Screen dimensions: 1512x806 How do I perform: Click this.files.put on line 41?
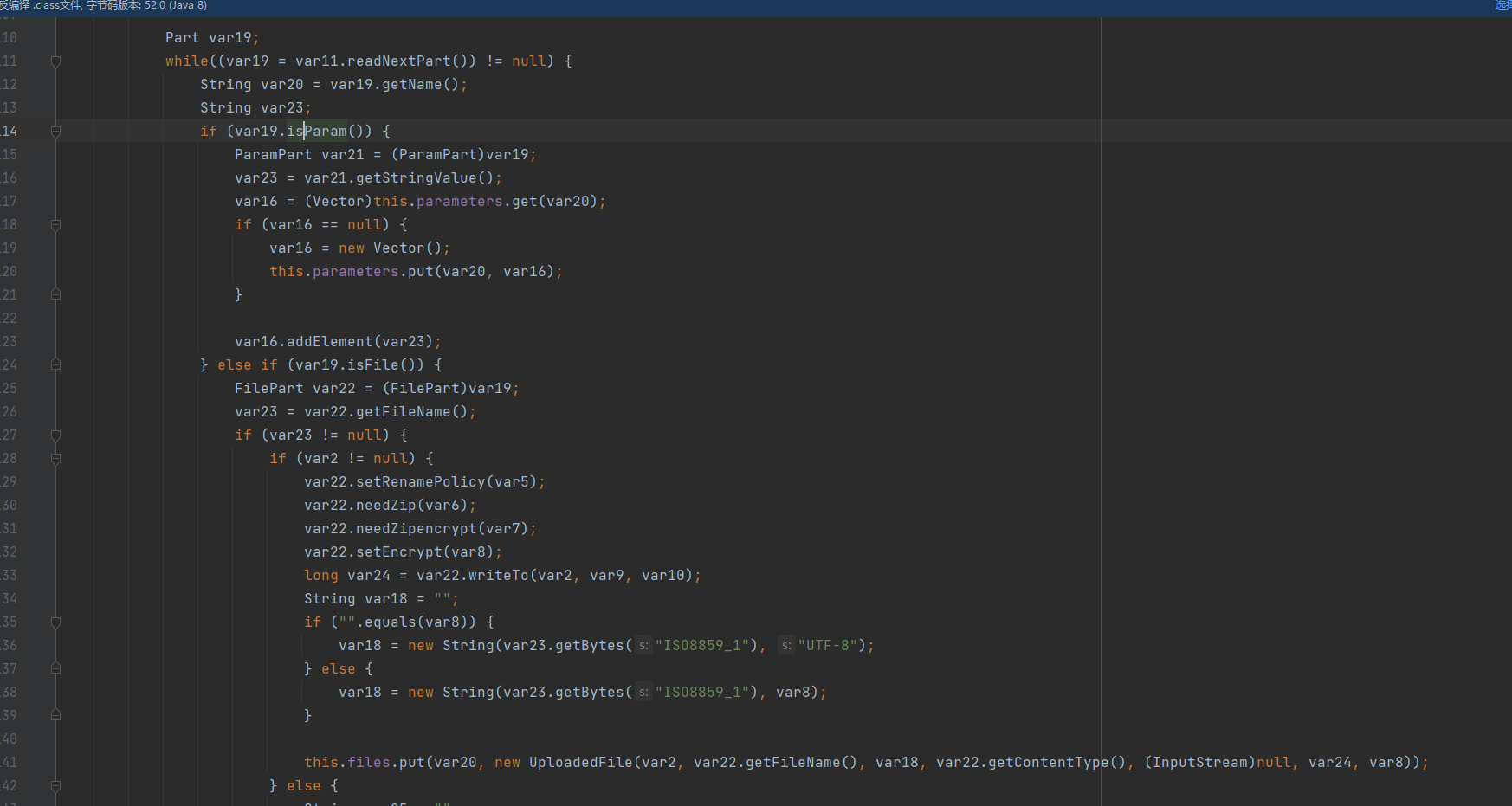pyautogui.click(x=365, y=763)
